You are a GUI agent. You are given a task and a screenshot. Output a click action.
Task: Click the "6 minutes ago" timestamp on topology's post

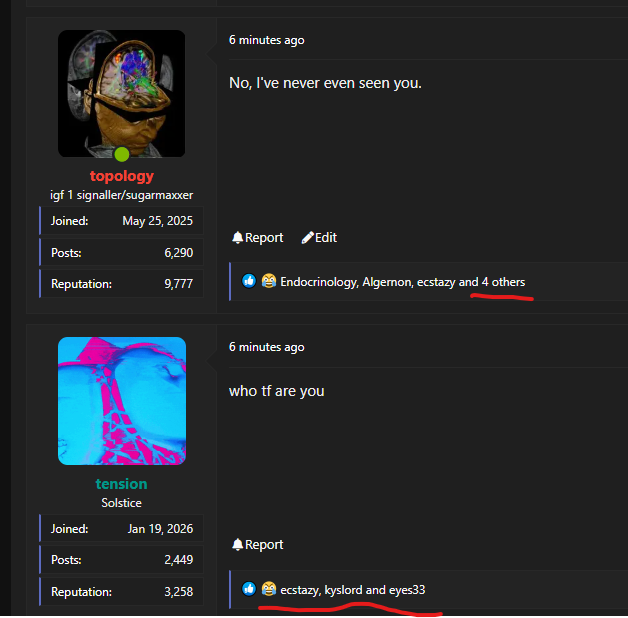click(267, 40)
